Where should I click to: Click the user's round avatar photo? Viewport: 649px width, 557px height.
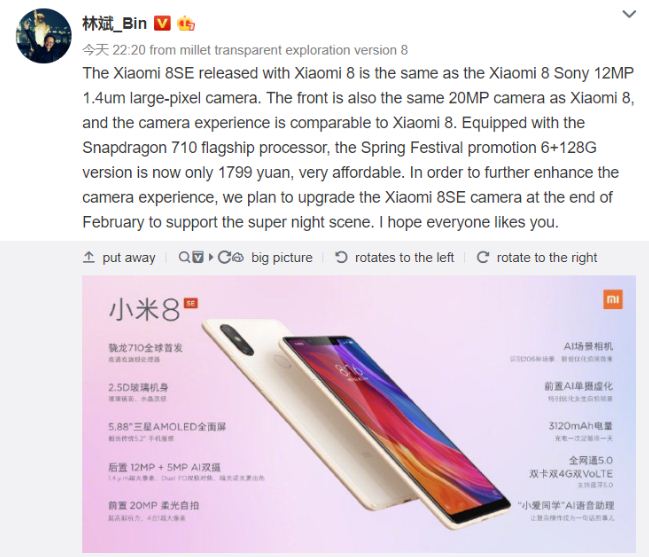[43, 36]
